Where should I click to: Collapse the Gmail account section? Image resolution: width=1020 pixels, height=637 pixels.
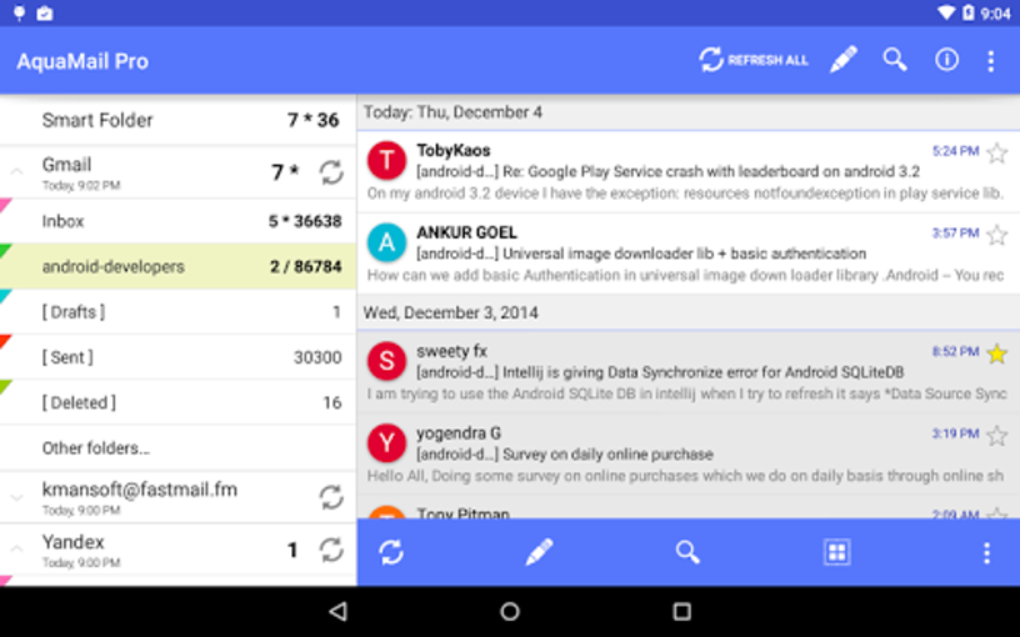pos(15,170)
